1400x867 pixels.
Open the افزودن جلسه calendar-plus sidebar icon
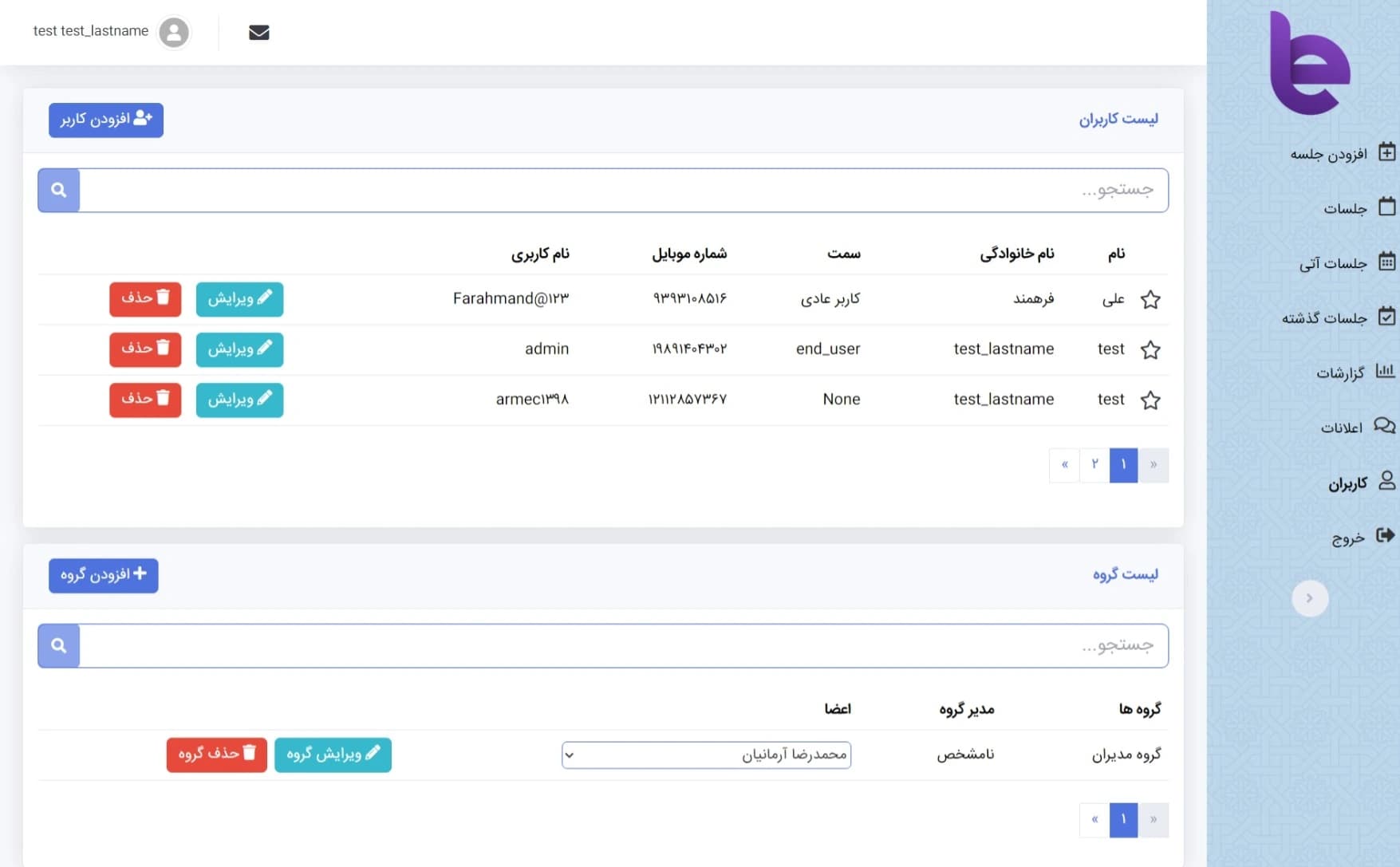[1386, 152]
